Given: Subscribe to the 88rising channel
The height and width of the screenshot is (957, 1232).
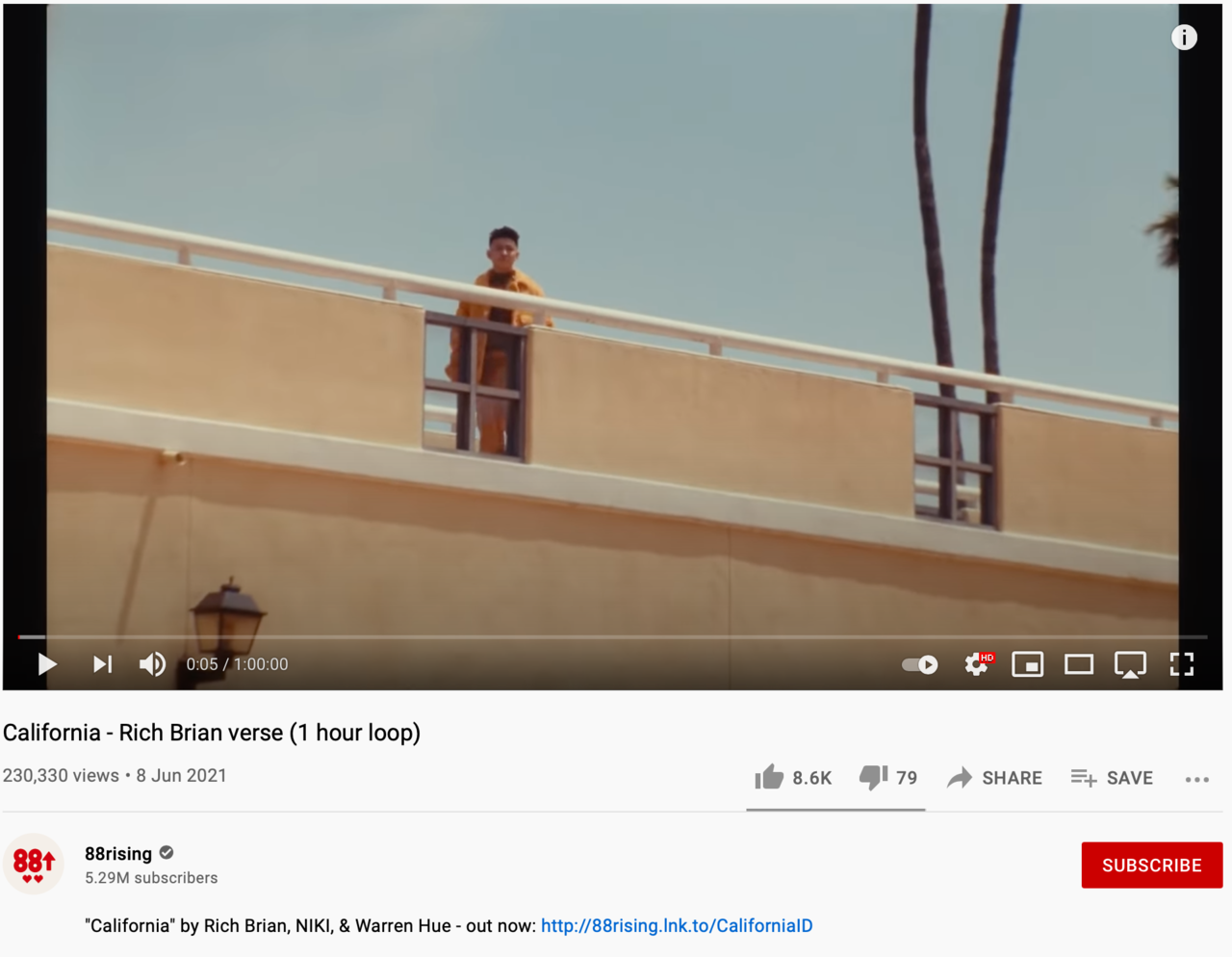Looking at the screenshot, I should pyautogui.click(x=1152, y=865).
